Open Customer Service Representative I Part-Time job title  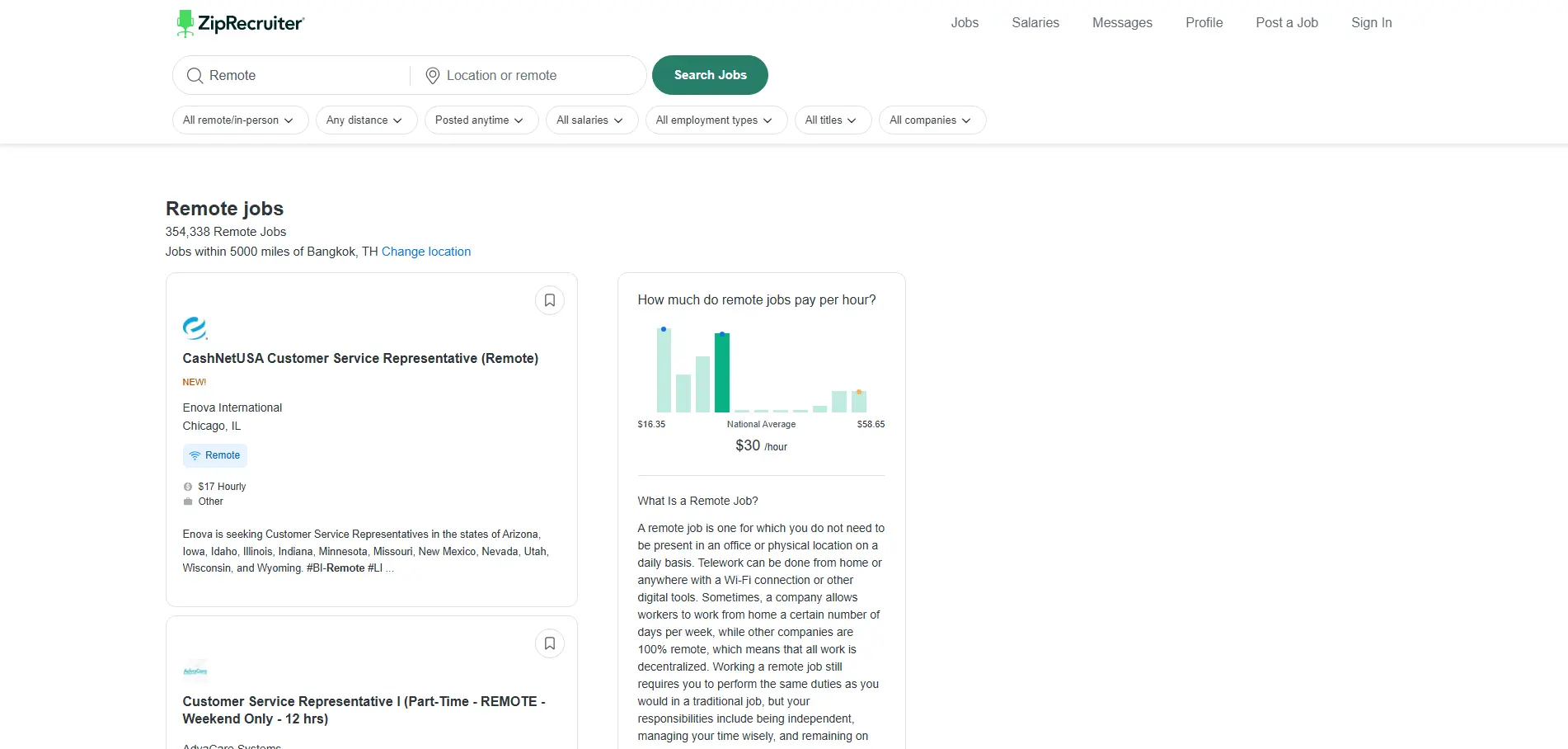(364, 710)
